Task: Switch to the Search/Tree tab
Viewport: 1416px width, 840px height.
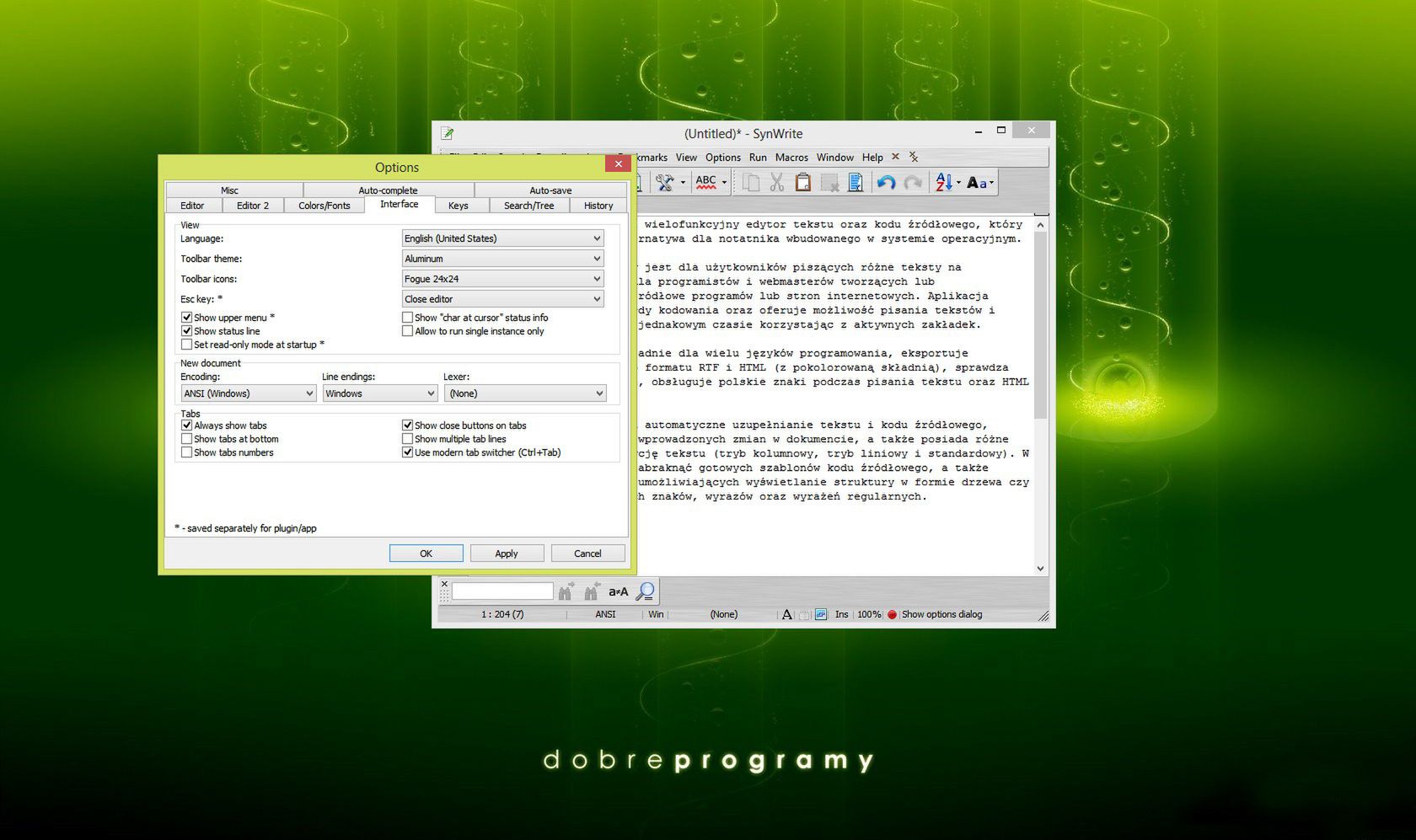Action: [x=529, y=206]
